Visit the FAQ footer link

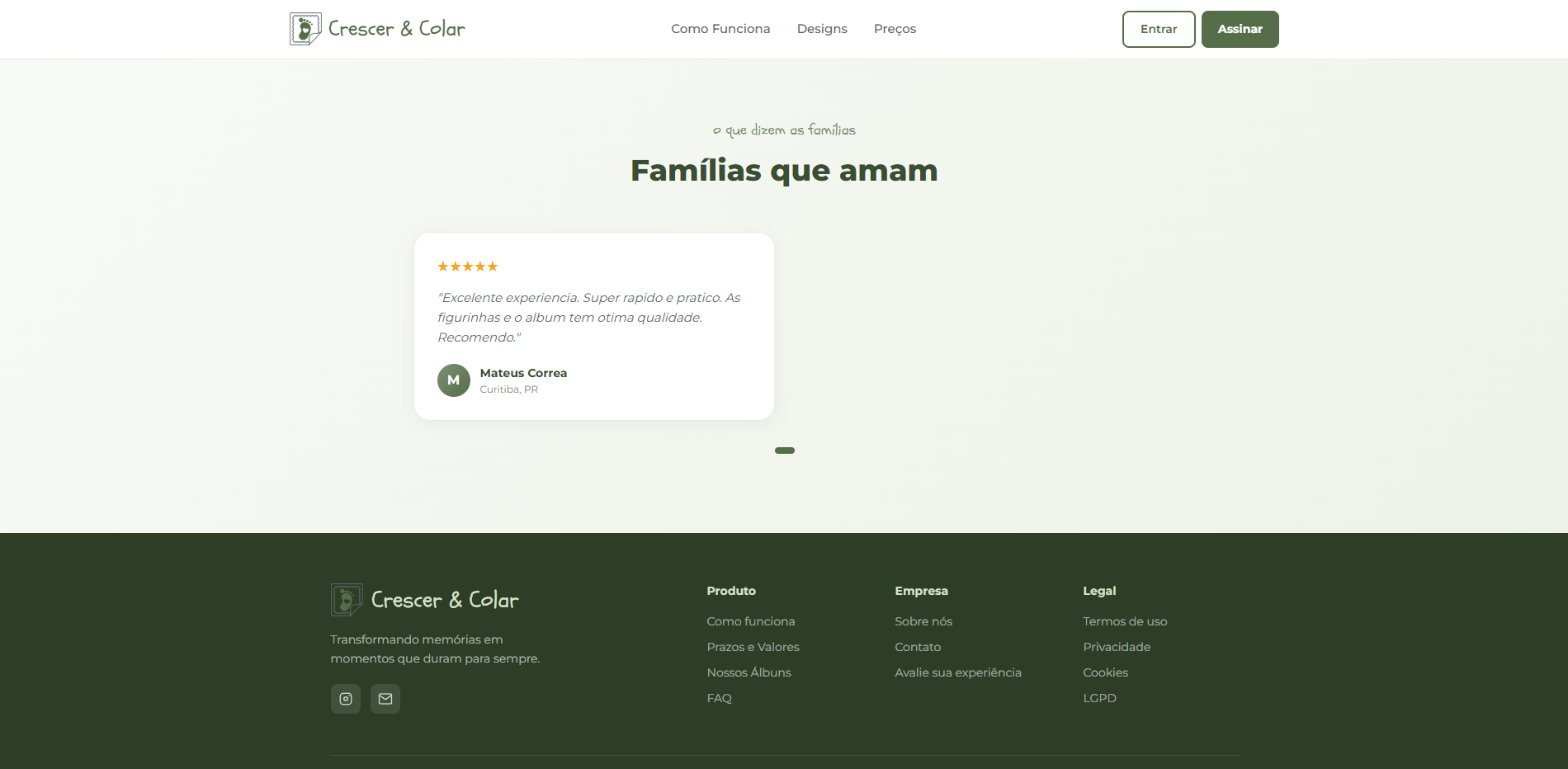pyautogui.click(x=719, y=698)
